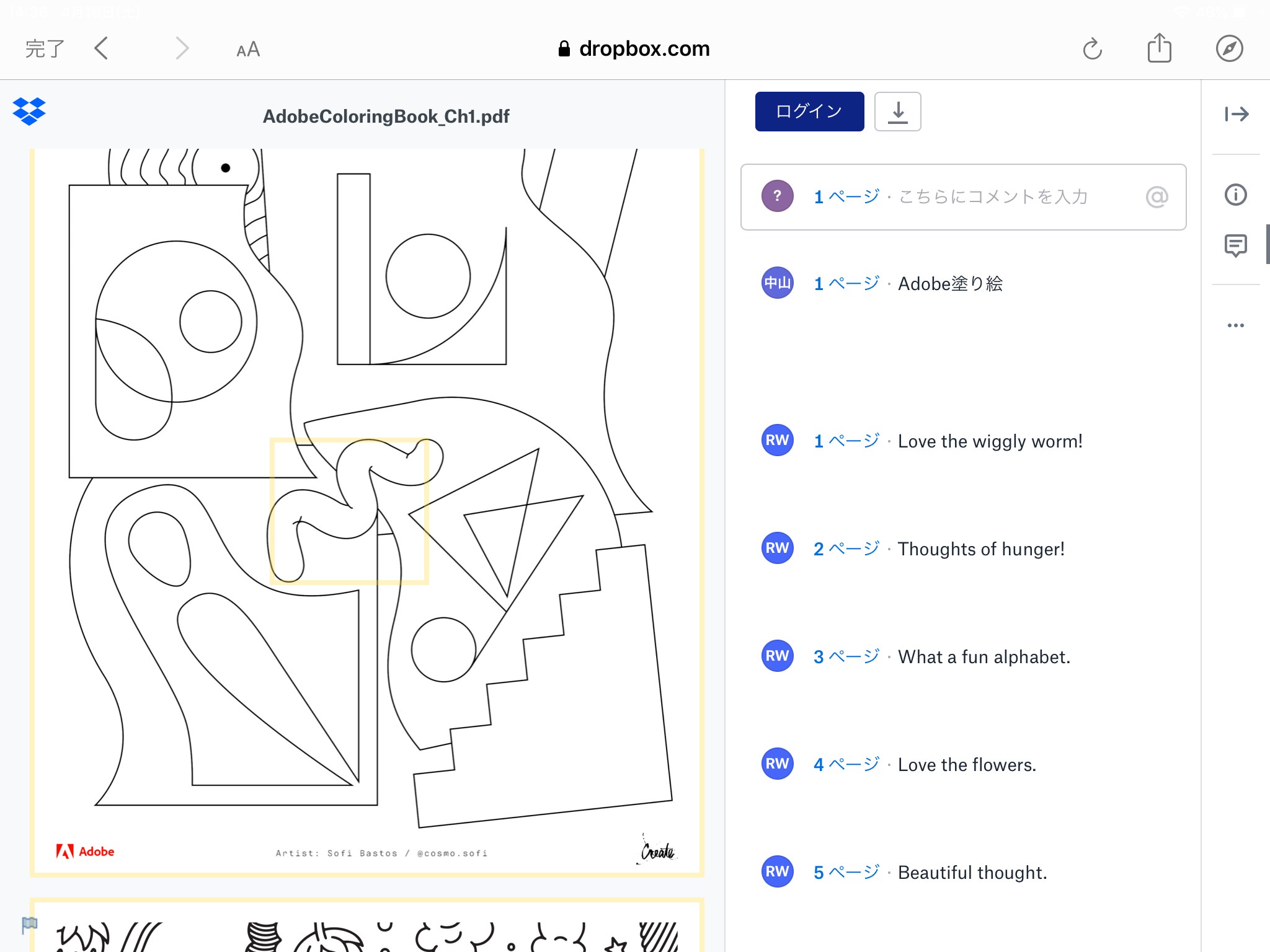Image resolution: width=1270 pixels, height=952 pixels.
Task: Go back with the left chevron
Action: pos(102,48)
